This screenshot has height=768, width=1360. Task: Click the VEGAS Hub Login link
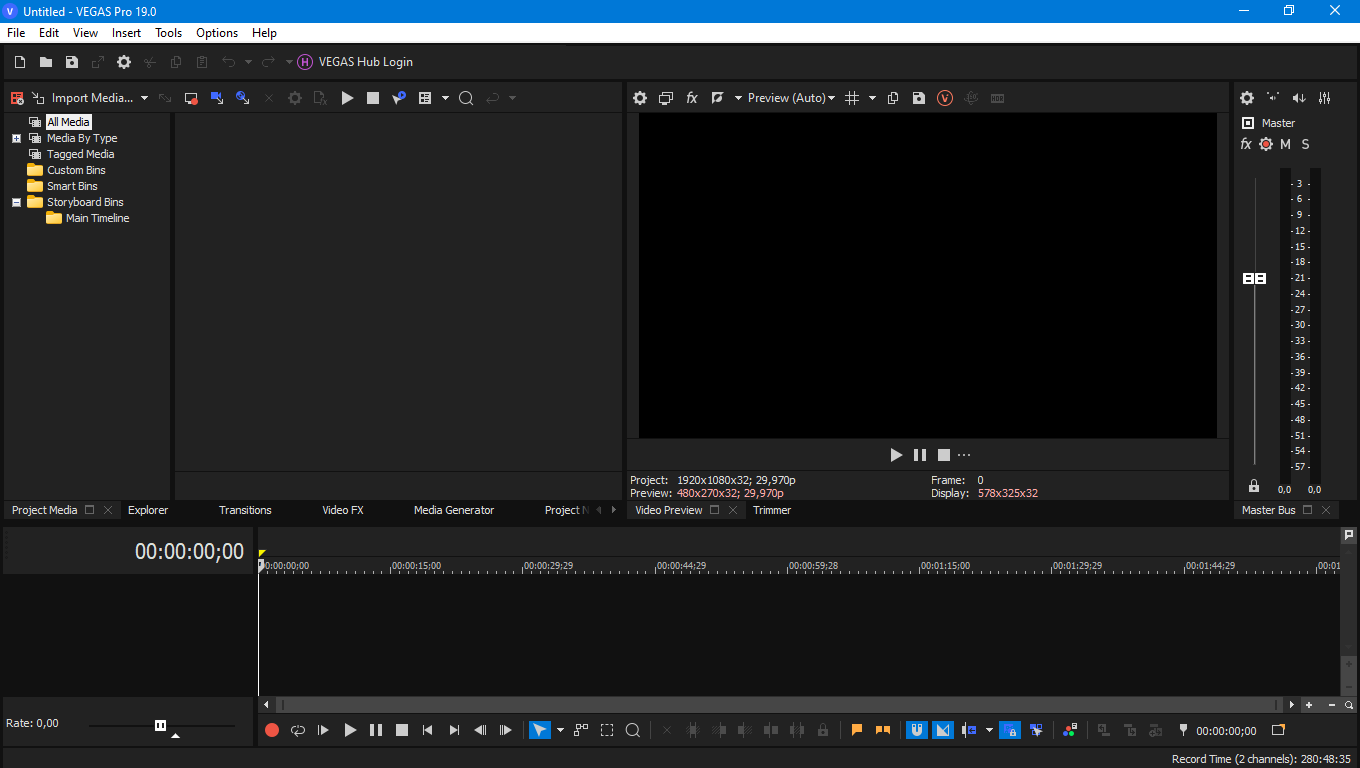pos(355,62)
